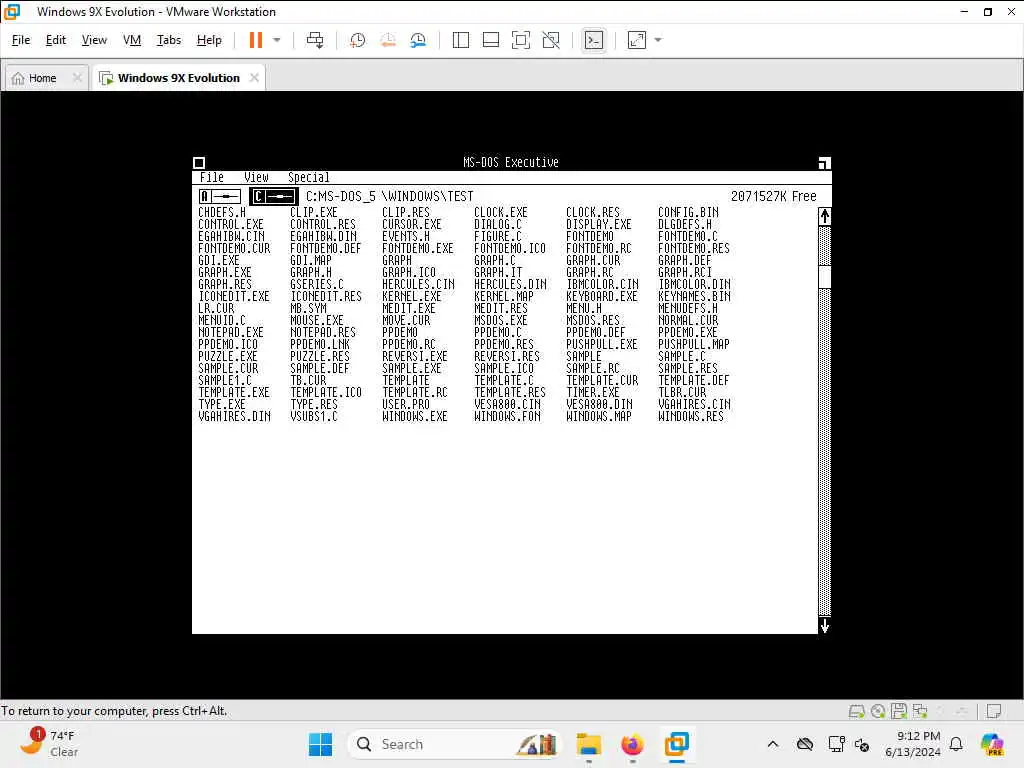Open the VMware Help menu

tap(209, 40)
